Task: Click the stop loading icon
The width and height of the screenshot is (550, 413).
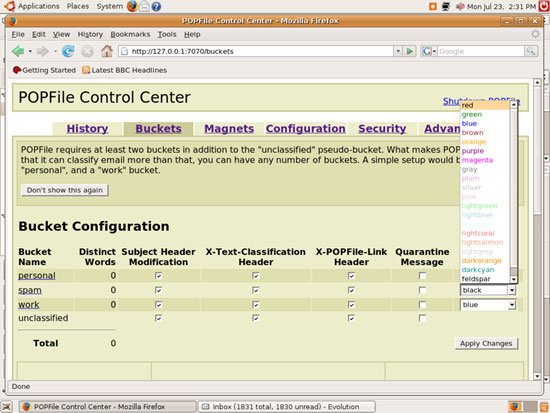Action: (87, 52)
